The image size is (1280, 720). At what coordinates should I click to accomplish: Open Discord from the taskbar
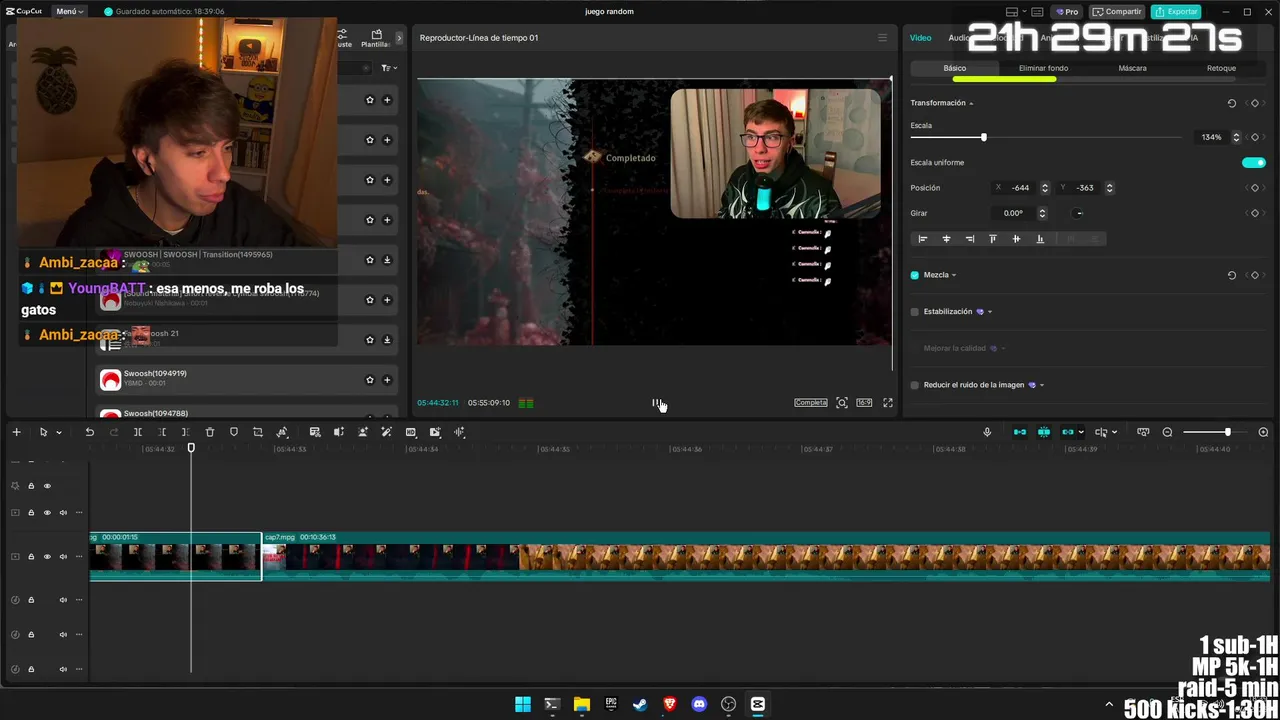pyautogui.click(x=699, y=704)
